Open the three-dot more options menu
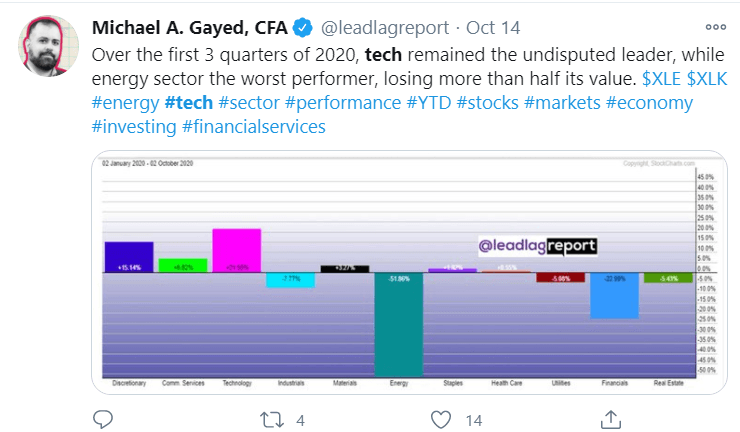 click(716, 28)
